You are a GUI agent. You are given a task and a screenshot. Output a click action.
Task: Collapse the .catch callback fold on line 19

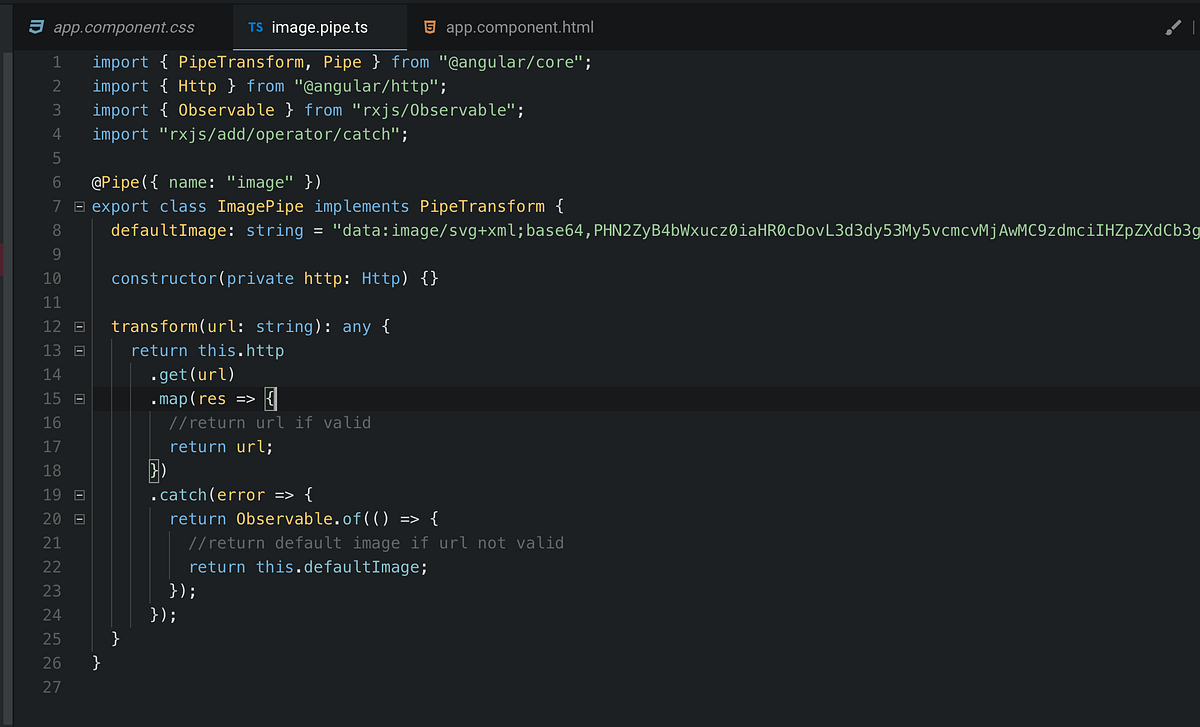point(78,494)
